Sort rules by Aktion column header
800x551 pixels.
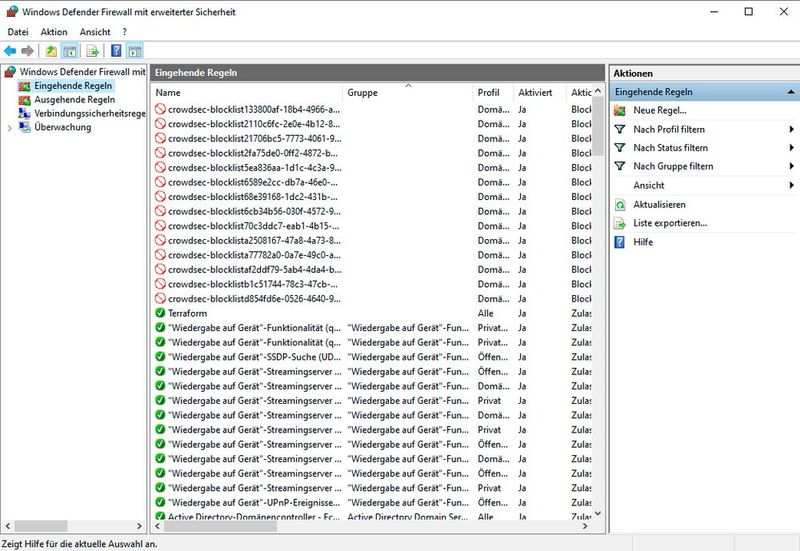click(581, 92)
